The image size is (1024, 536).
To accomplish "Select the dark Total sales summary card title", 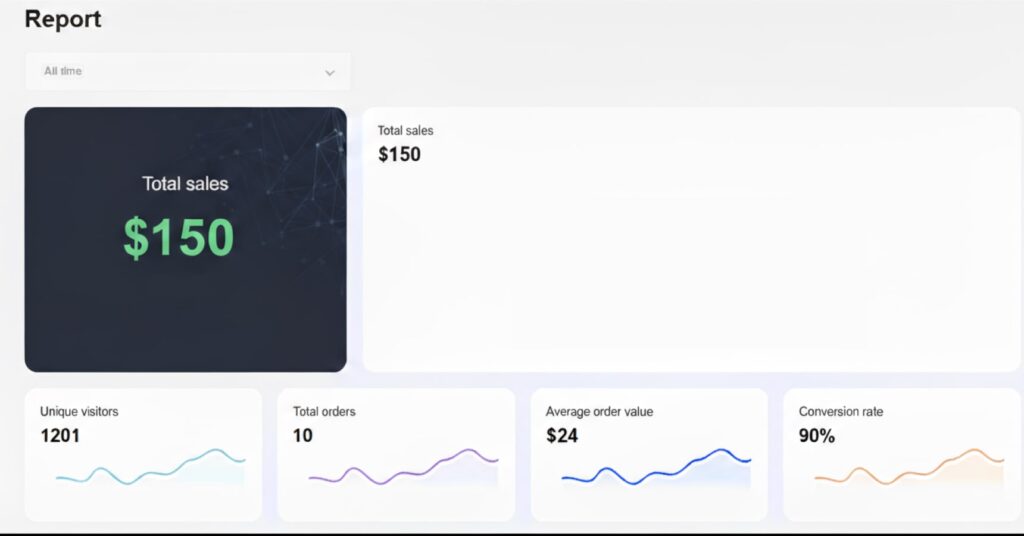I will click(x=185, y=184).
